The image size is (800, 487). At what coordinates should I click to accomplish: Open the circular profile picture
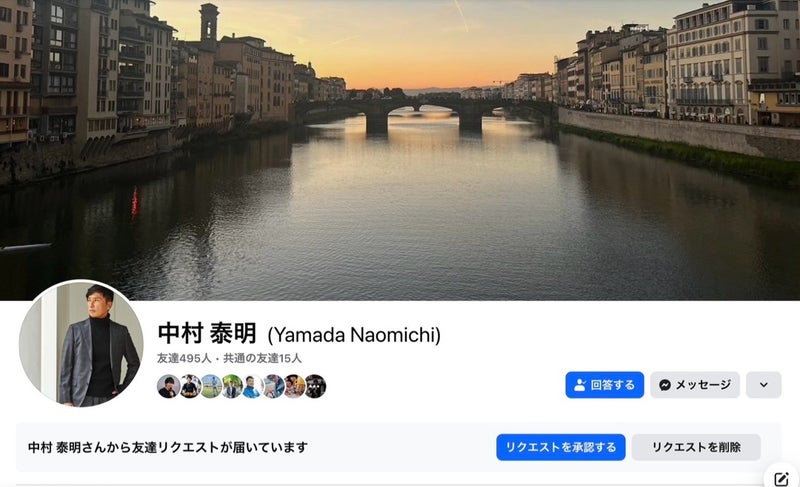pos(81,344)
